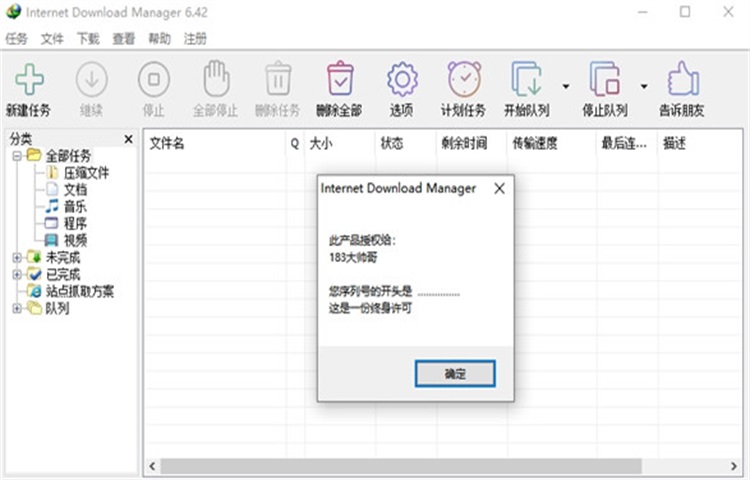Open the 查看 menu
Screen dimensions: 750x480
[124, 38]
